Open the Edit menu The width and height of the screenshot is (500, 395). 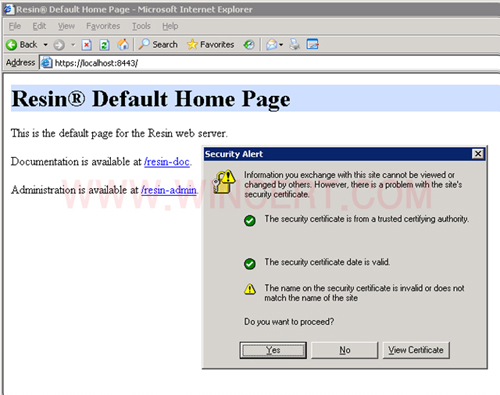coord(39,26)
